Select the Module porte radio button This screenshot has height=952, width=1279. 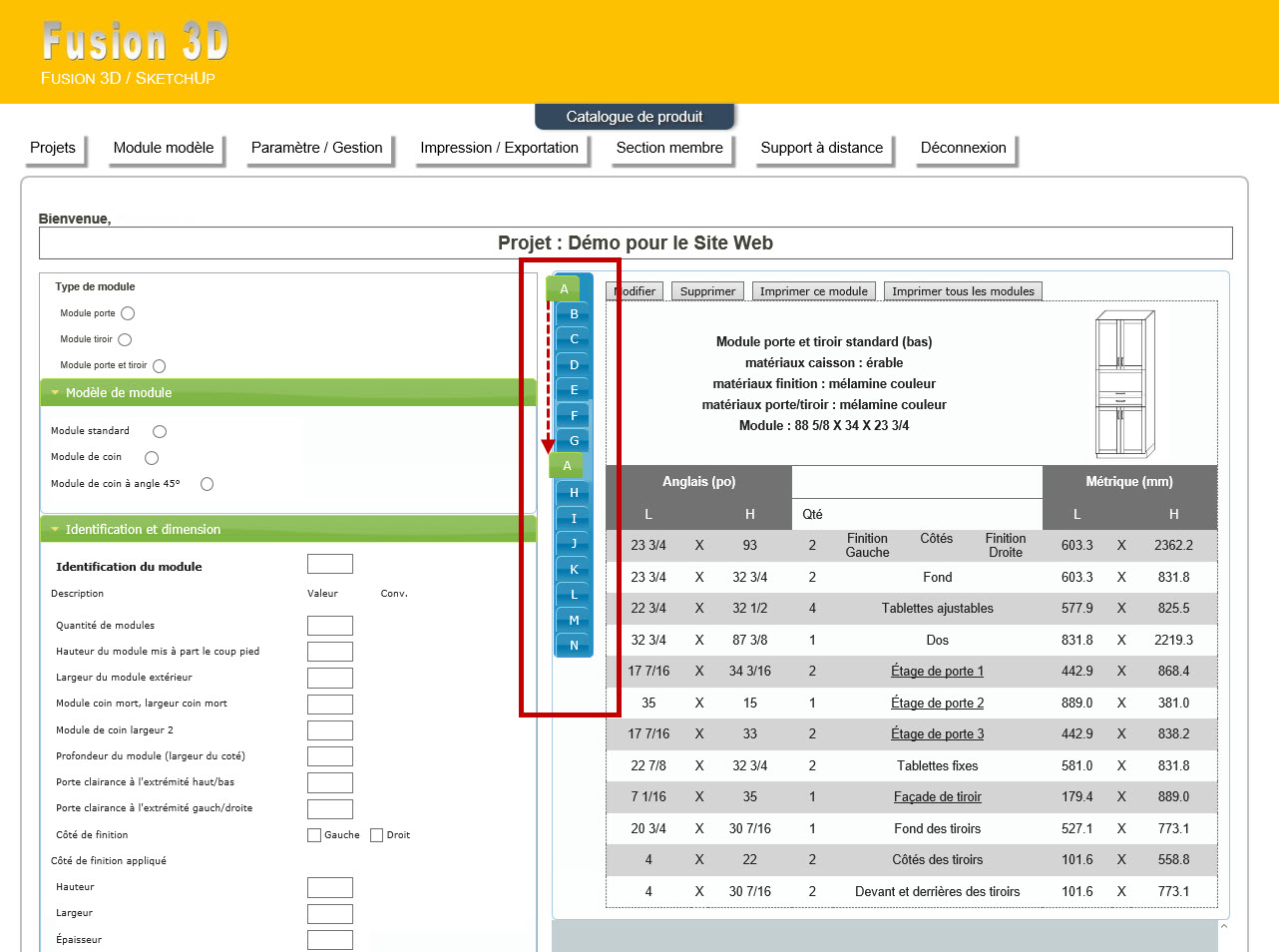pos(128,313)
